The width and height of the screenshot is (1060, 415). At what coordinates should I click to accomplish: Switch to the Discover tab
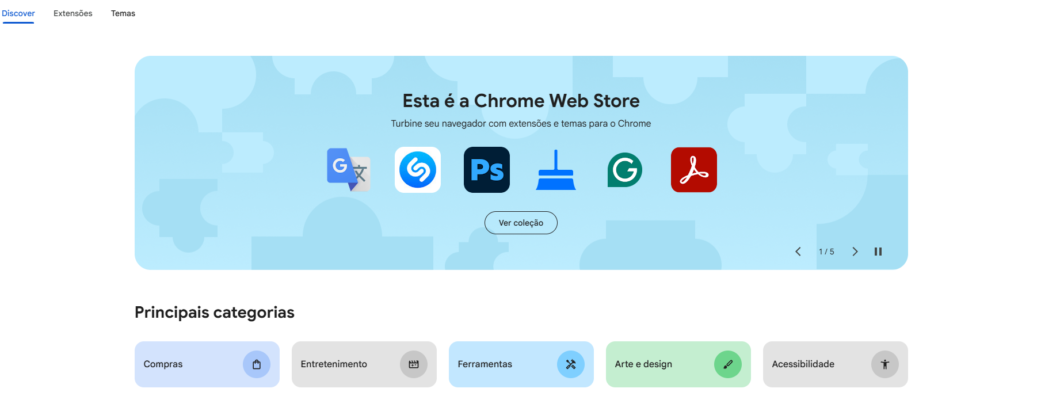pyautogui.click(x=18, y=14)
